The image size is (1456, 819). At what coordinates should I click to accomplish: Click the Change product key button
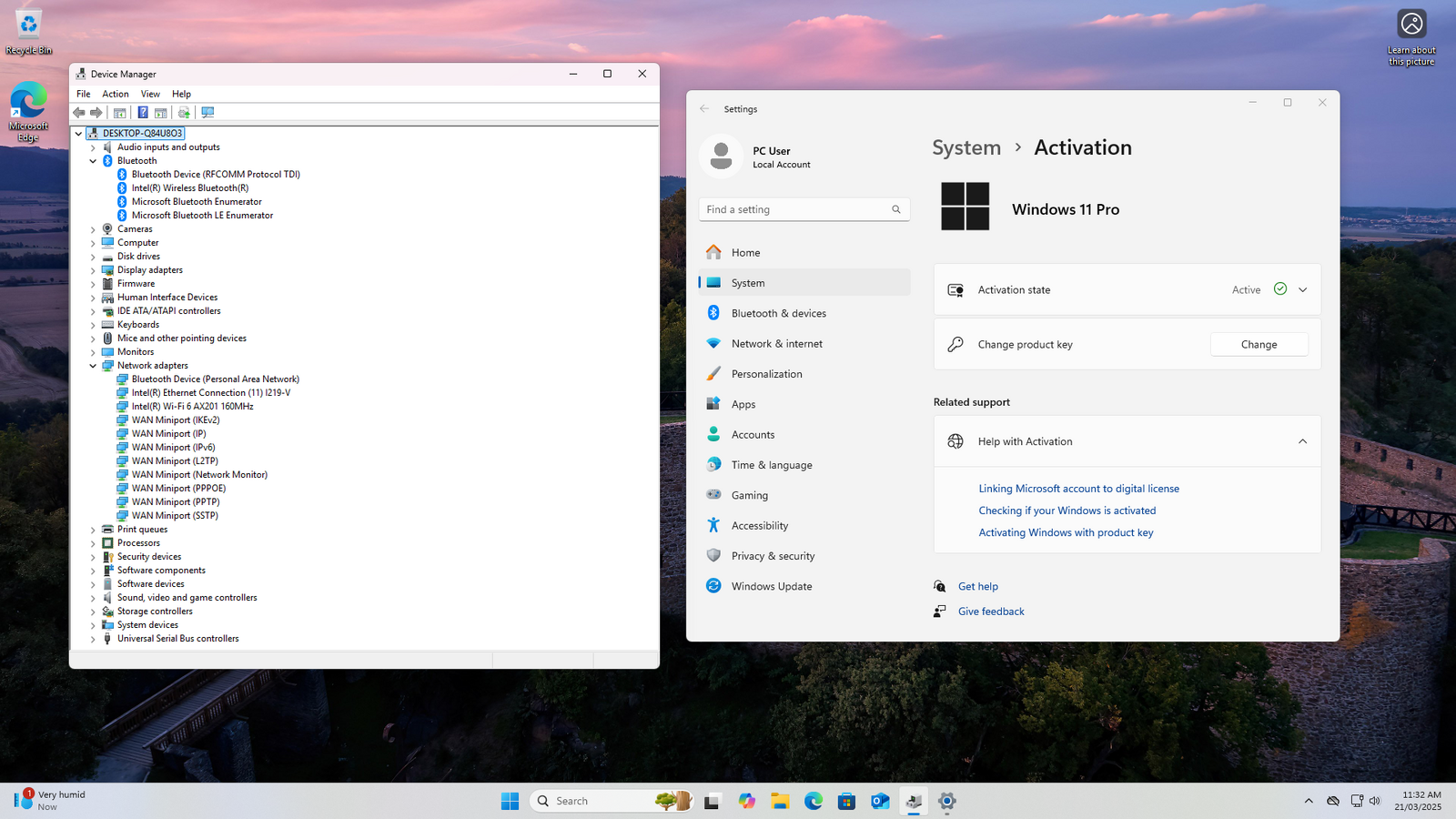click(1259, 345)
